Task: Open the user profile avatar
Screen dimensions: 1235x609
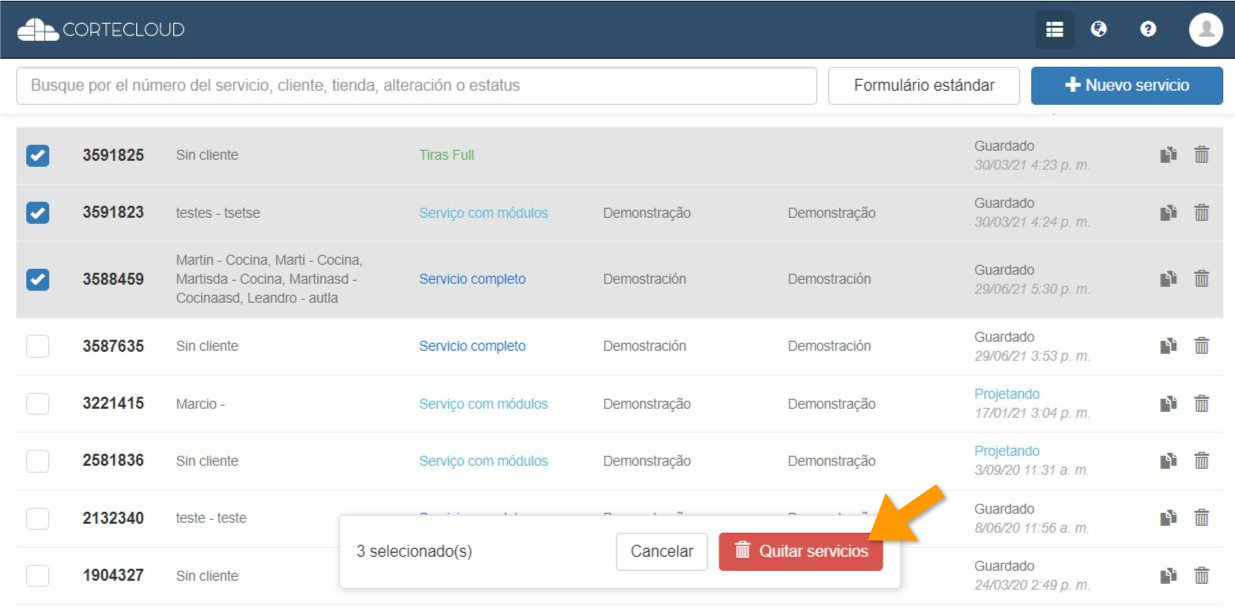Action: pos(1206,30)
